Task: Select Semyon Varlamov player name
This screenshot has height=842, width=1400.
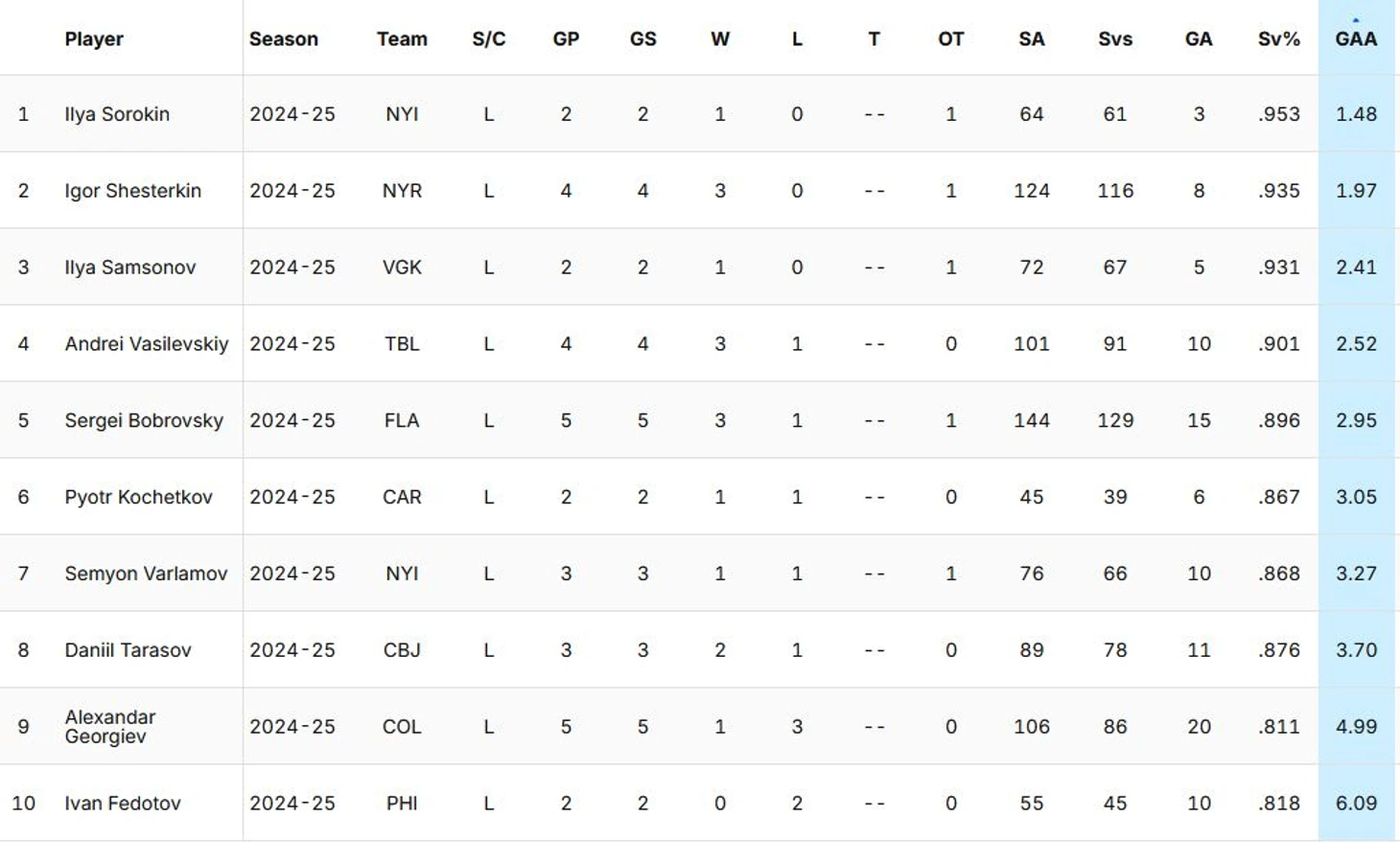Action: 146,573
